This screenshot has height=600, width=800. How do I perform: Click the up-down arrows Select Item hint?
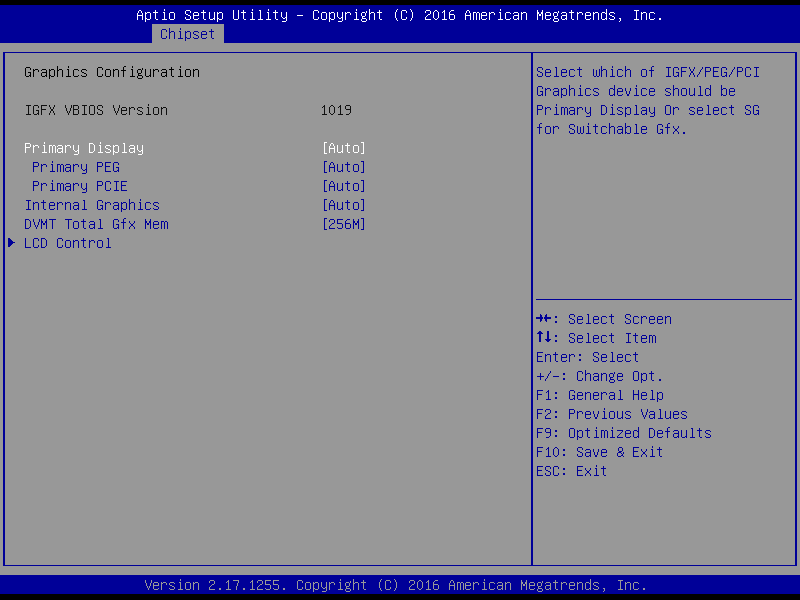coord(596,338)
